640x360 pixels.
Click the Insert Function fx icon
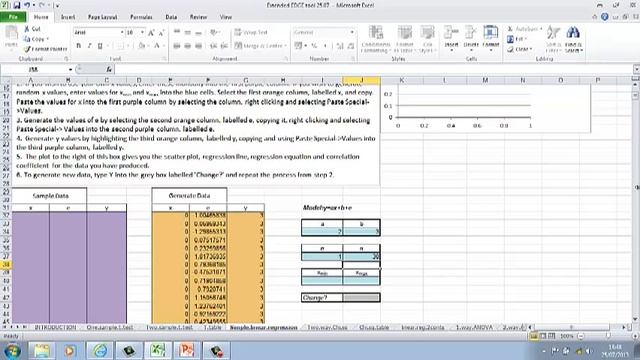pyautogui.click(x=109, y=69)
